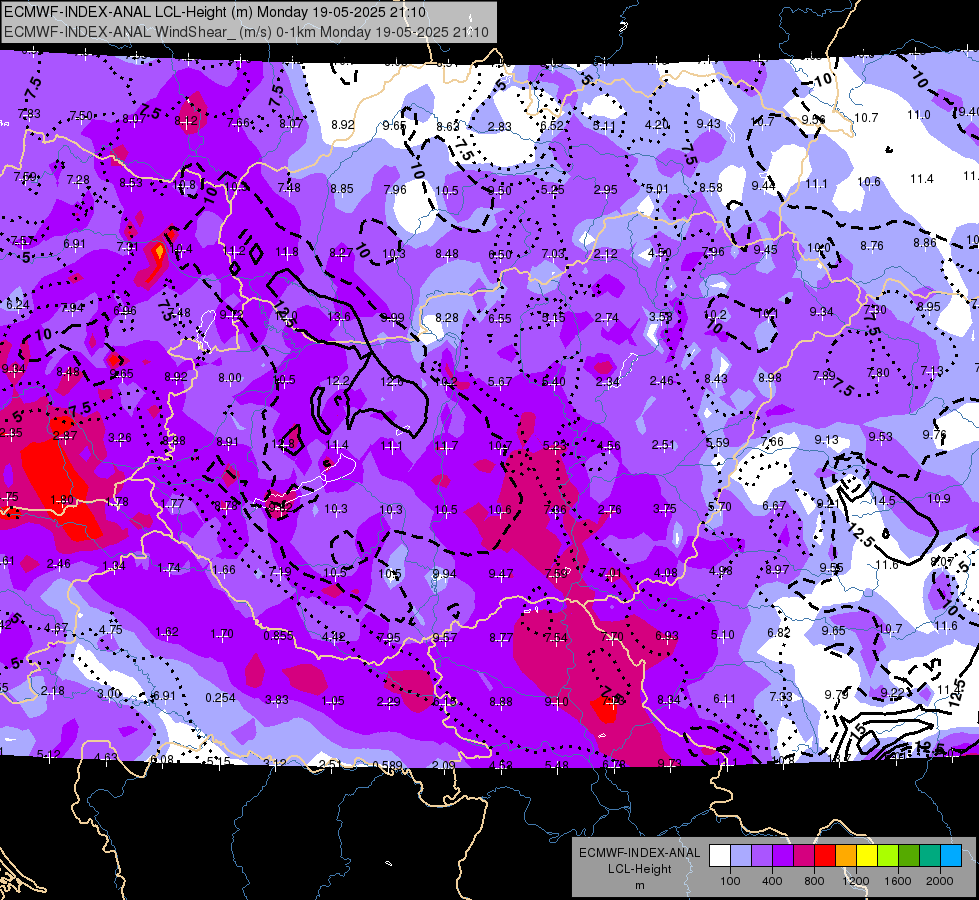This screenshot has height=900, width=979.
Task: Click the map value 13.6
Action: [338, 317]
